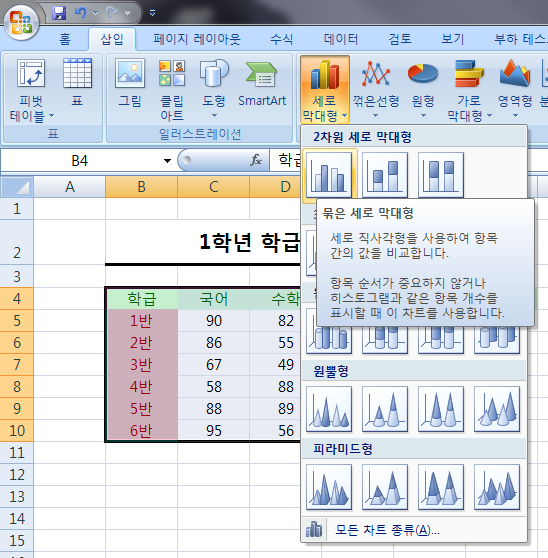Click the Office button logo

pos(21,22)
